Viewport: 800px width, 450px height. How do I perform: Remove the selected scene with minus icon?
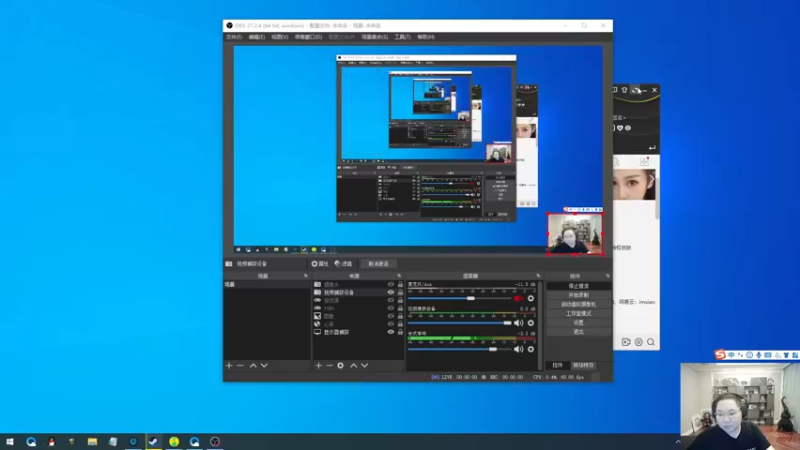(240, 365)
